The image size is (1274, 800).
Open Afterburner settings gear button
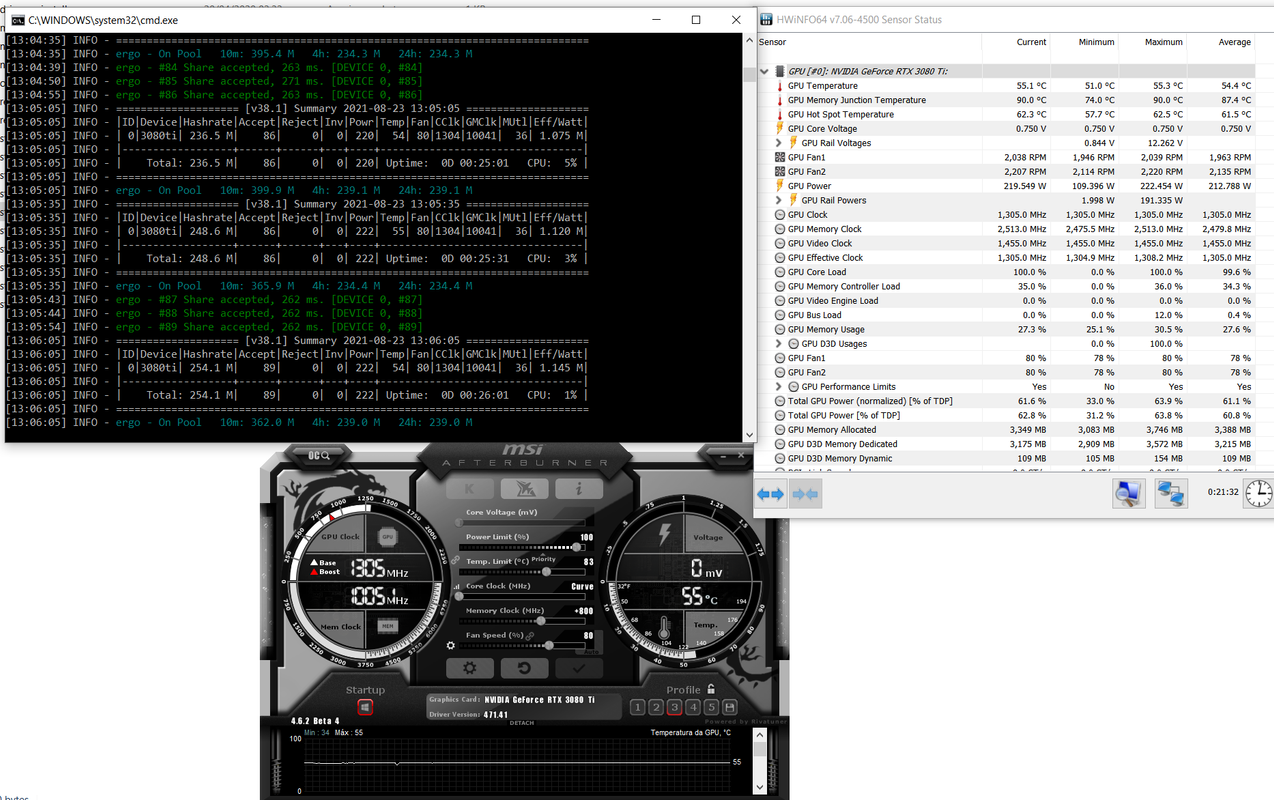(x=470, y=668)
